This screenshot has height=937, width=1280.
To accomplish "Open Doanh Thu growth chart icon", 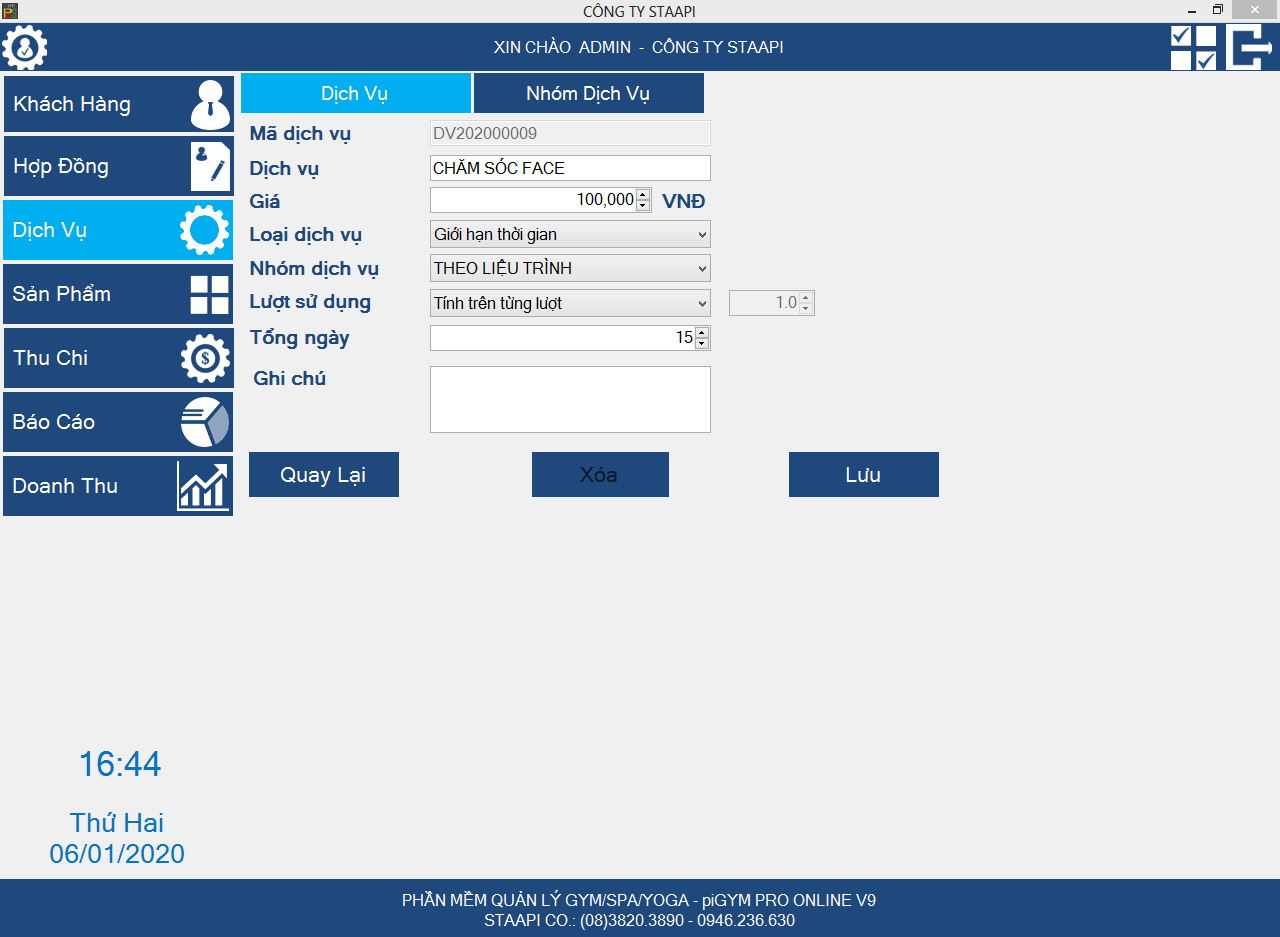I will (203, 486).
